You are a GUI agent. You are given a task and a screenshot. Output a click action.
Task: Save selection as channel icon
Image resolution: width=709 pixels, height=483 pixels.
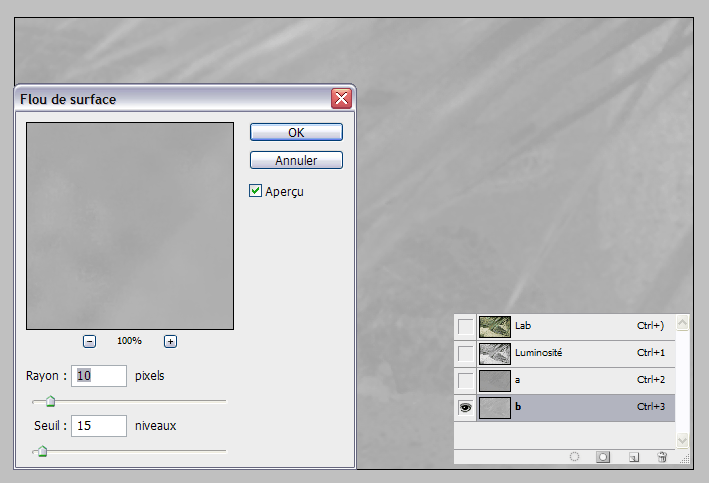click(603, 457)
